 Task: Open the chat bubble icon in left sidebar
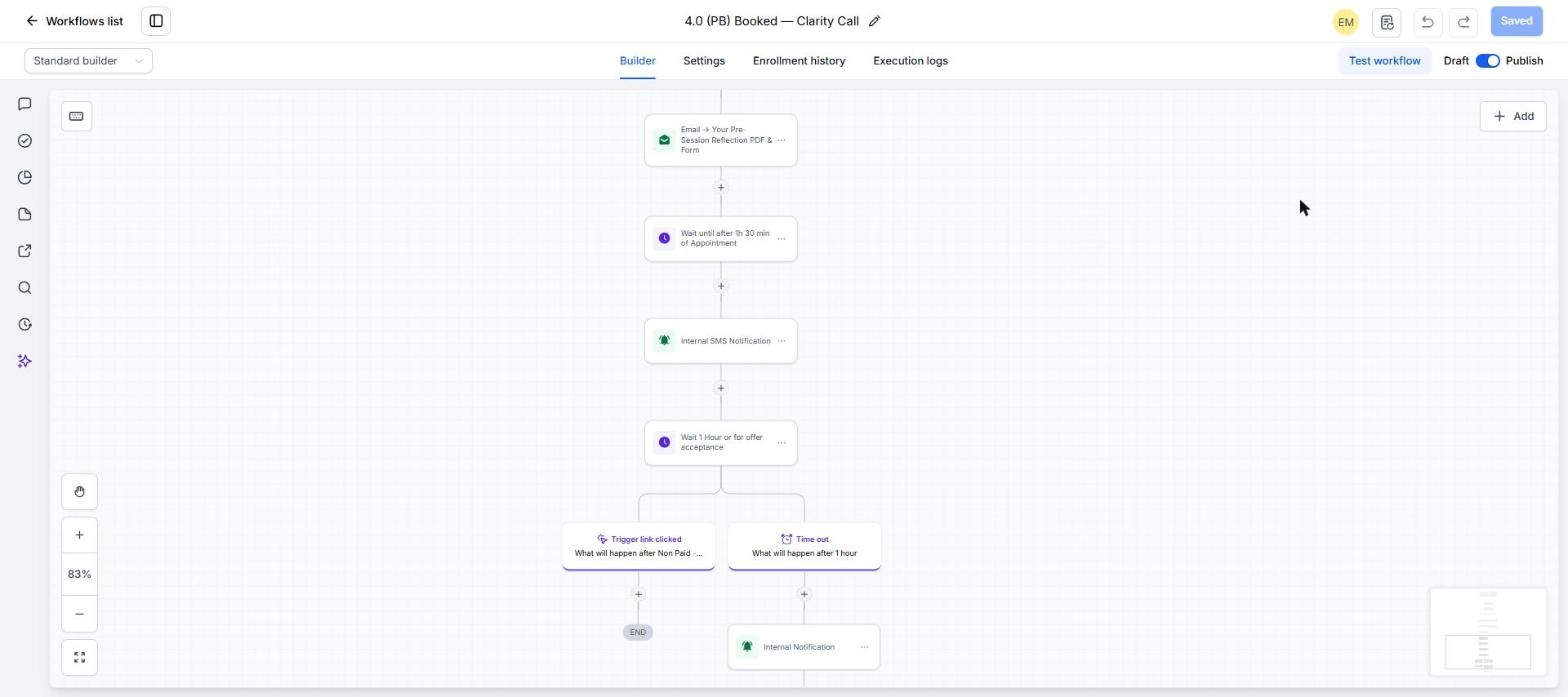[x=25, y=104]
